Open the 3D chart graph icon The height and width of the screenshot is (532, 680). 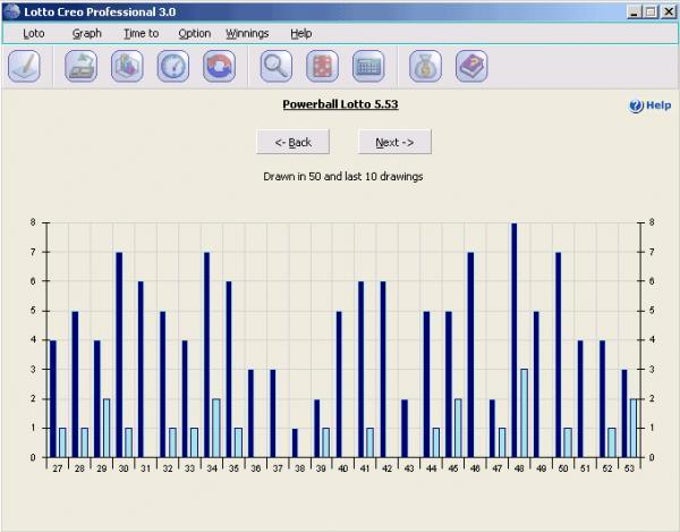pyautogui.click(x=127, y=66)
